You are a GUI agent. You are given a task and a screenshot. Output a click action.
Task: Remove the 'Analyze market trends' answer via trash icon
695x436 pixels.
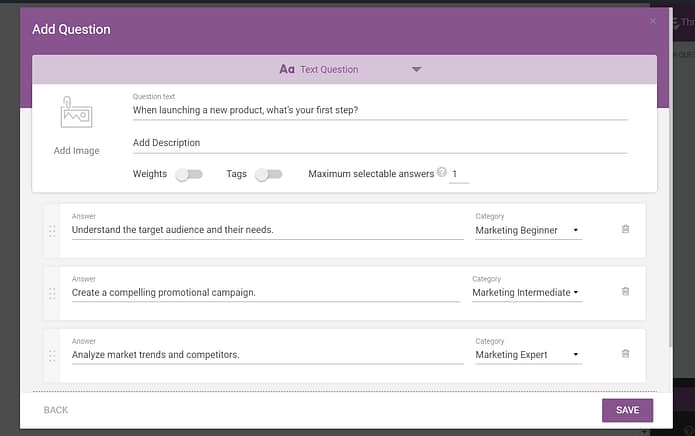[x=625, y=354]
